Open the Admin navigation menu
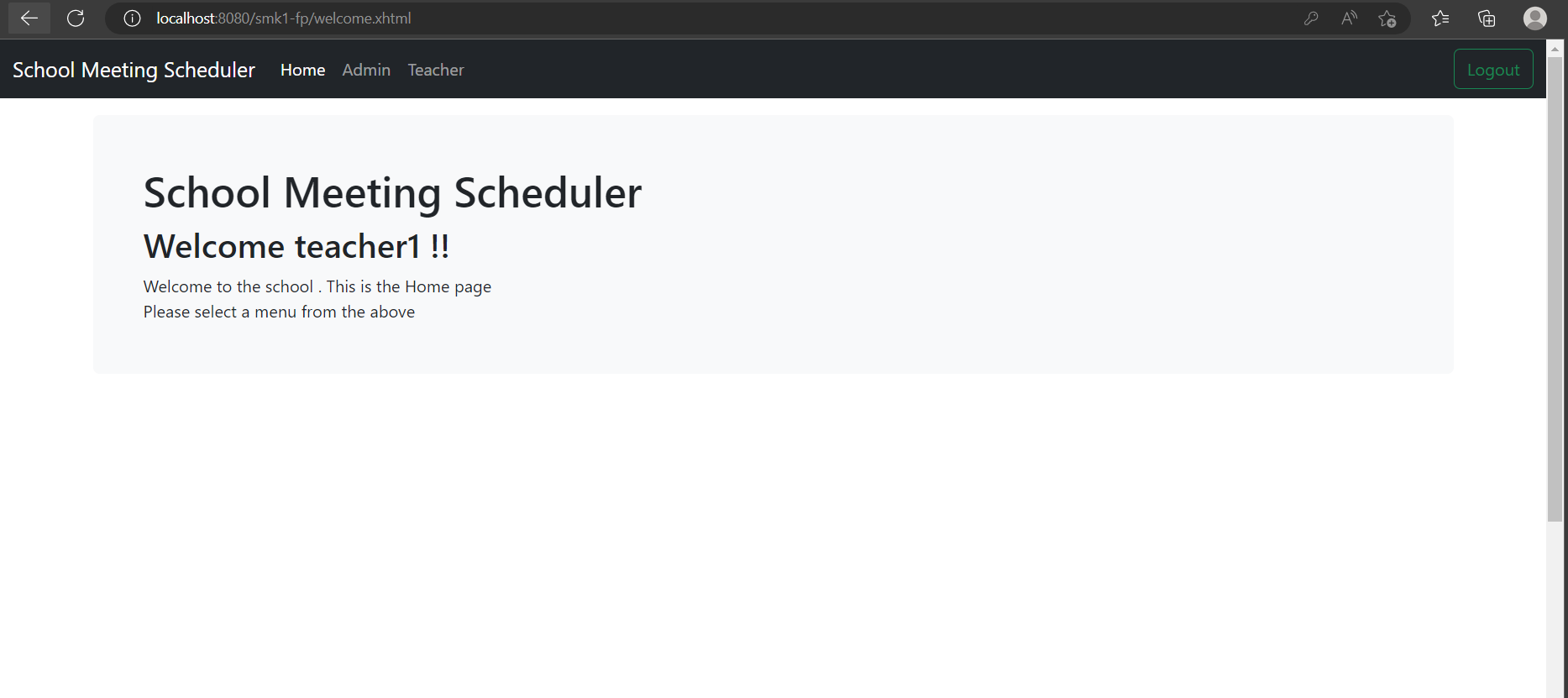 366,70
